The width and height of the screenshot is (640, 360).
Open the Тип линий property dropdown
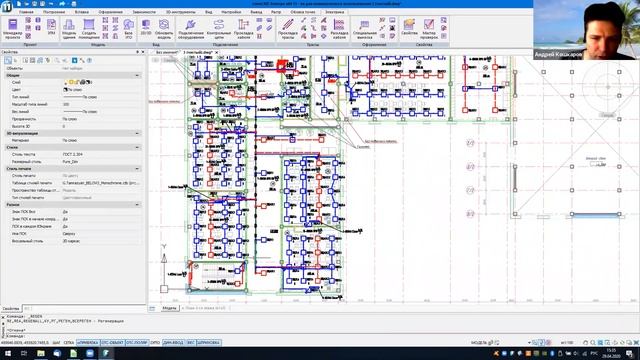click(101, 97)
